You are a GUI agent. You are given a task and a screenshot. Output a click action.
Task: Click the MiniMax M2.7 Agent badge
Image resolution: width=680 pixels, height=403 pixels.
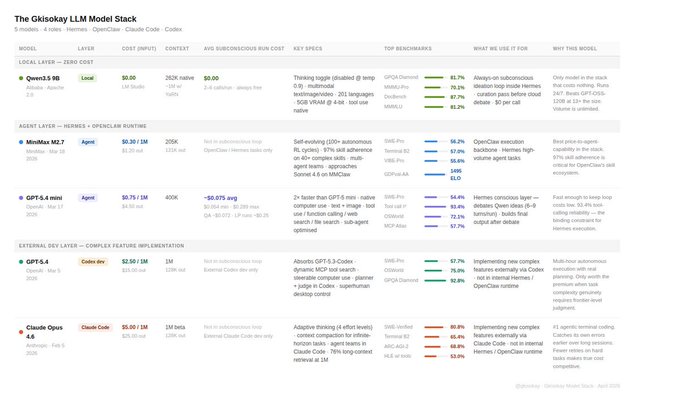coord(88,142)
